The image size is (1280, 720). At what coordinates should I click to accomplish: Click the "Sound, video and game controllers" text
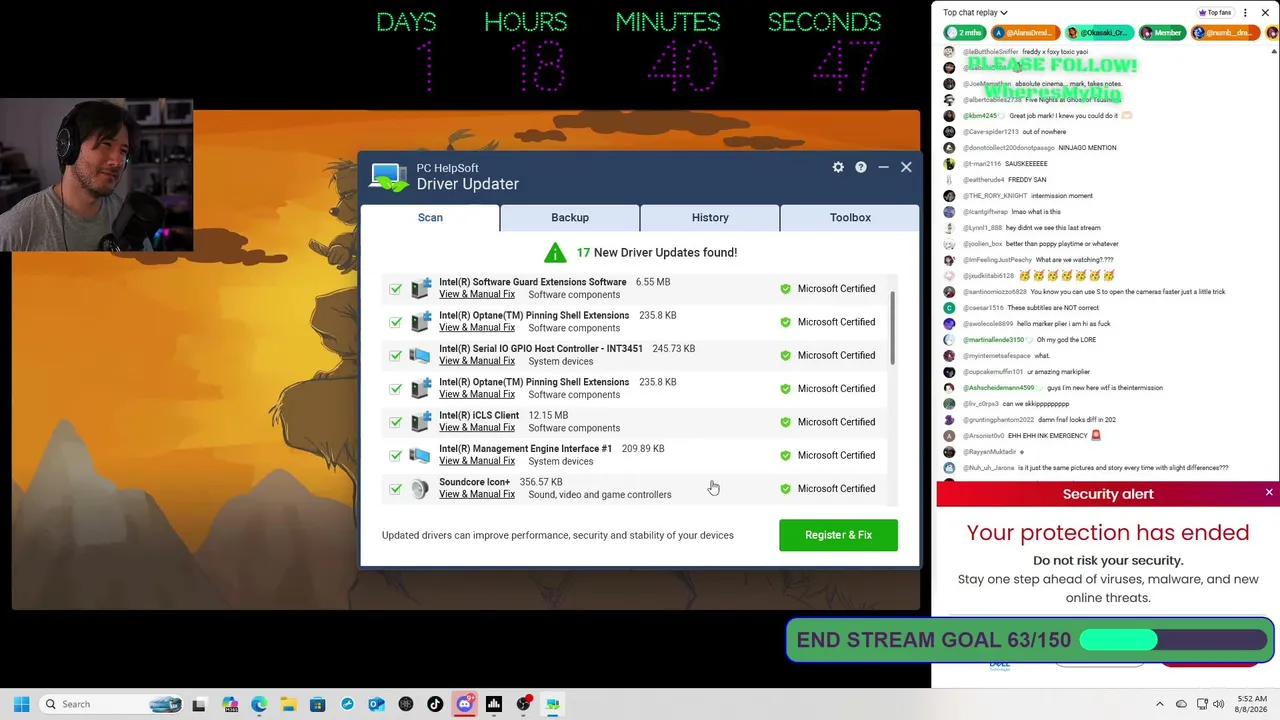coord(600,495)
